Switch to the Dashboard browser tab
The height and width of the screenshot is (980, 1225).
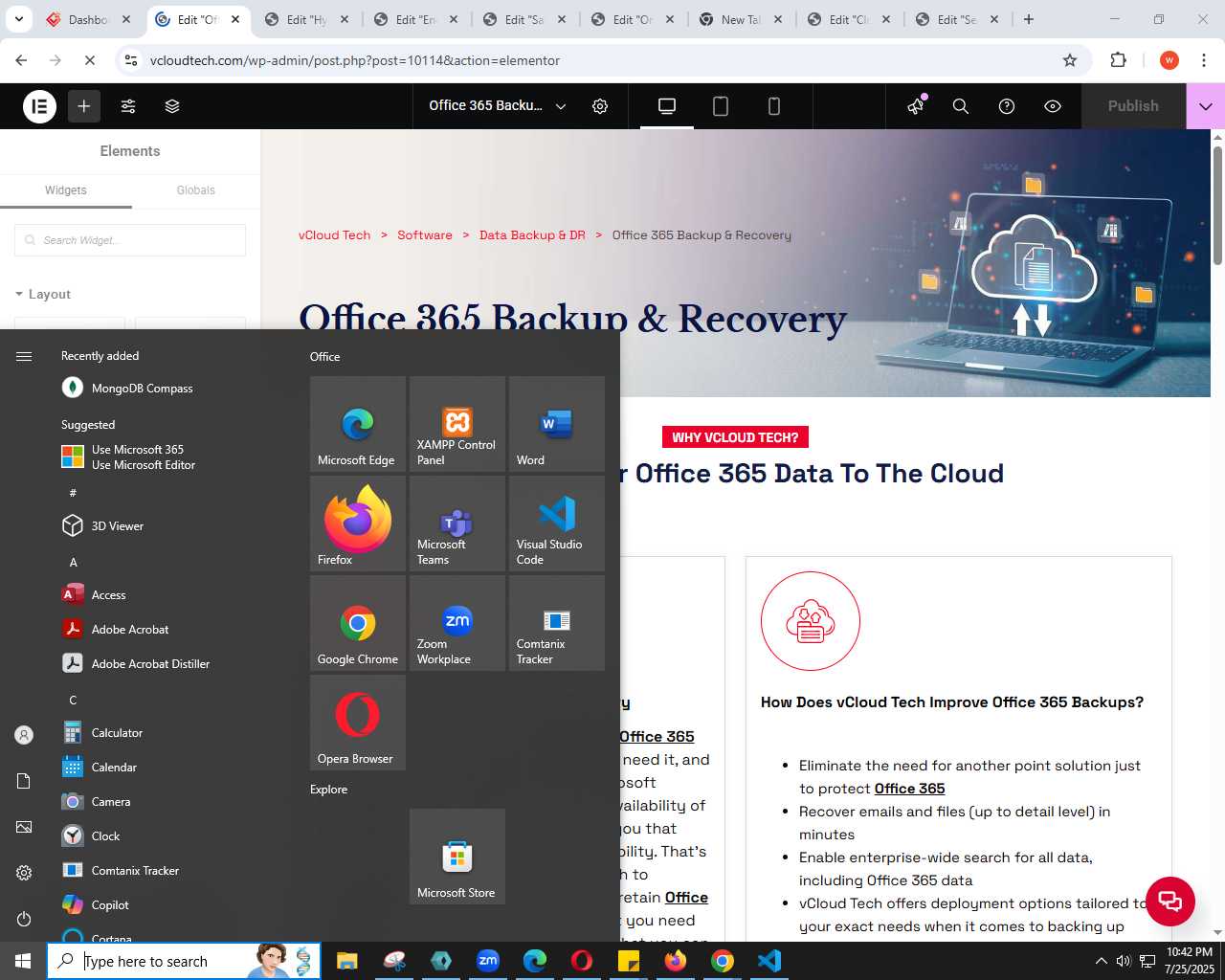coord(88,19)
